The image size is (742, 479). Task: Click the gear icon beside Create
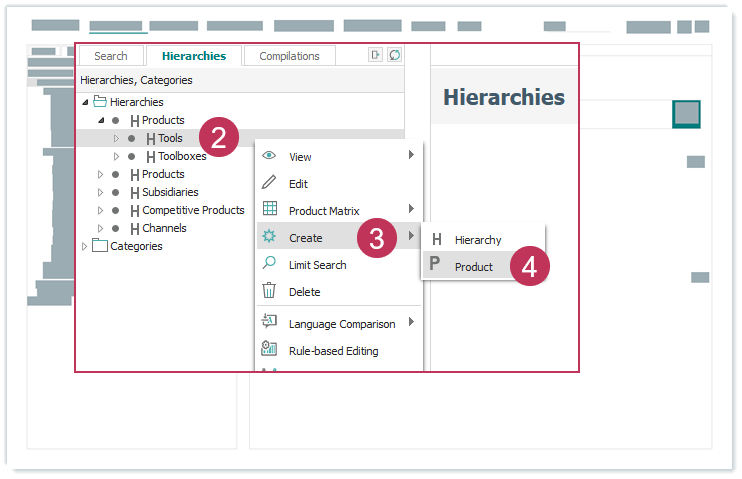269,237
